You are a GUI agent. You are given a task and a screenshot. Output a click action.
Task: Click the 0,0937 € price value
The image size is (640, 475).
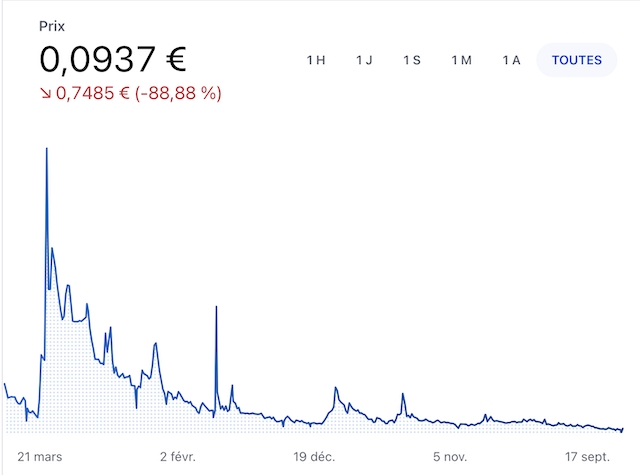(113, 59)
